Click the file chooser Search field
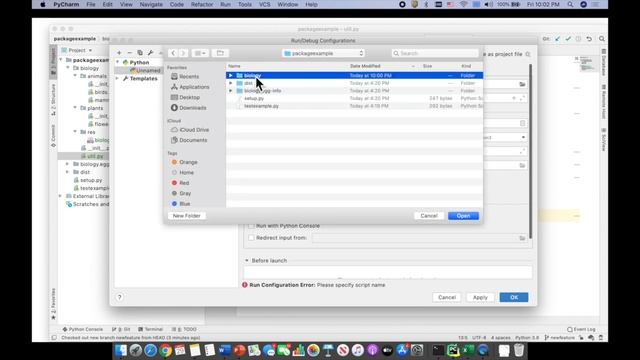Screen dimensions: 640x360 (x=435, y=53)
